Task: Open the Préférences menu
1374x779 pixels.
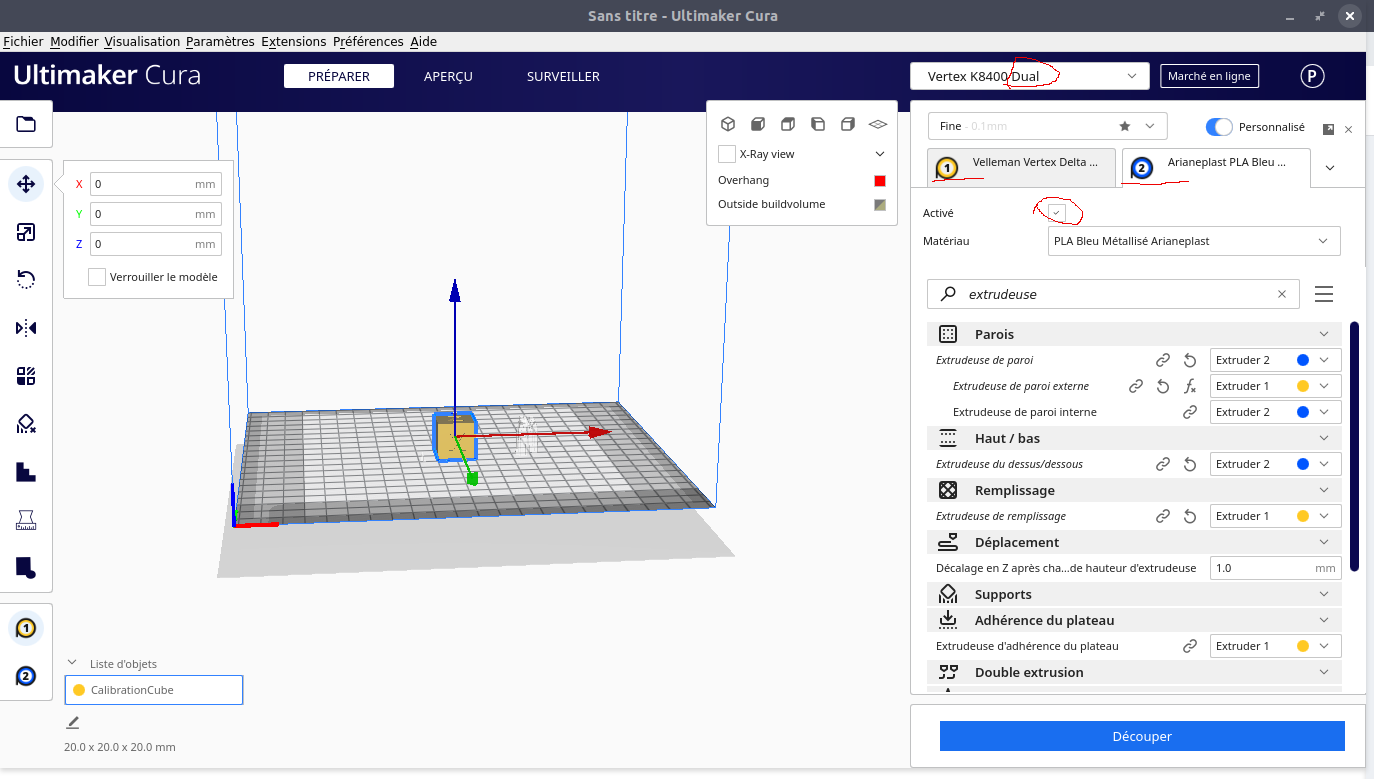Action: tap(368, 41)
